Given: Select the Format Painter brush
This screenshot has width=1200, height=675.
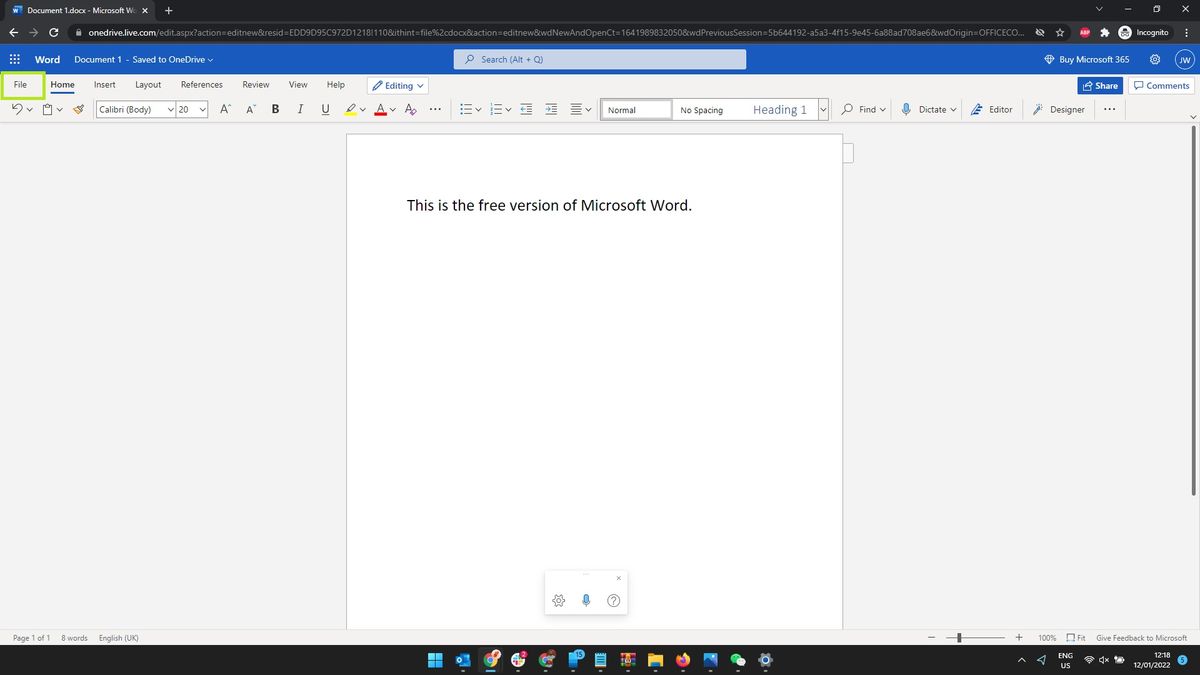Looking at the screenshot, I should pos(78,110).
